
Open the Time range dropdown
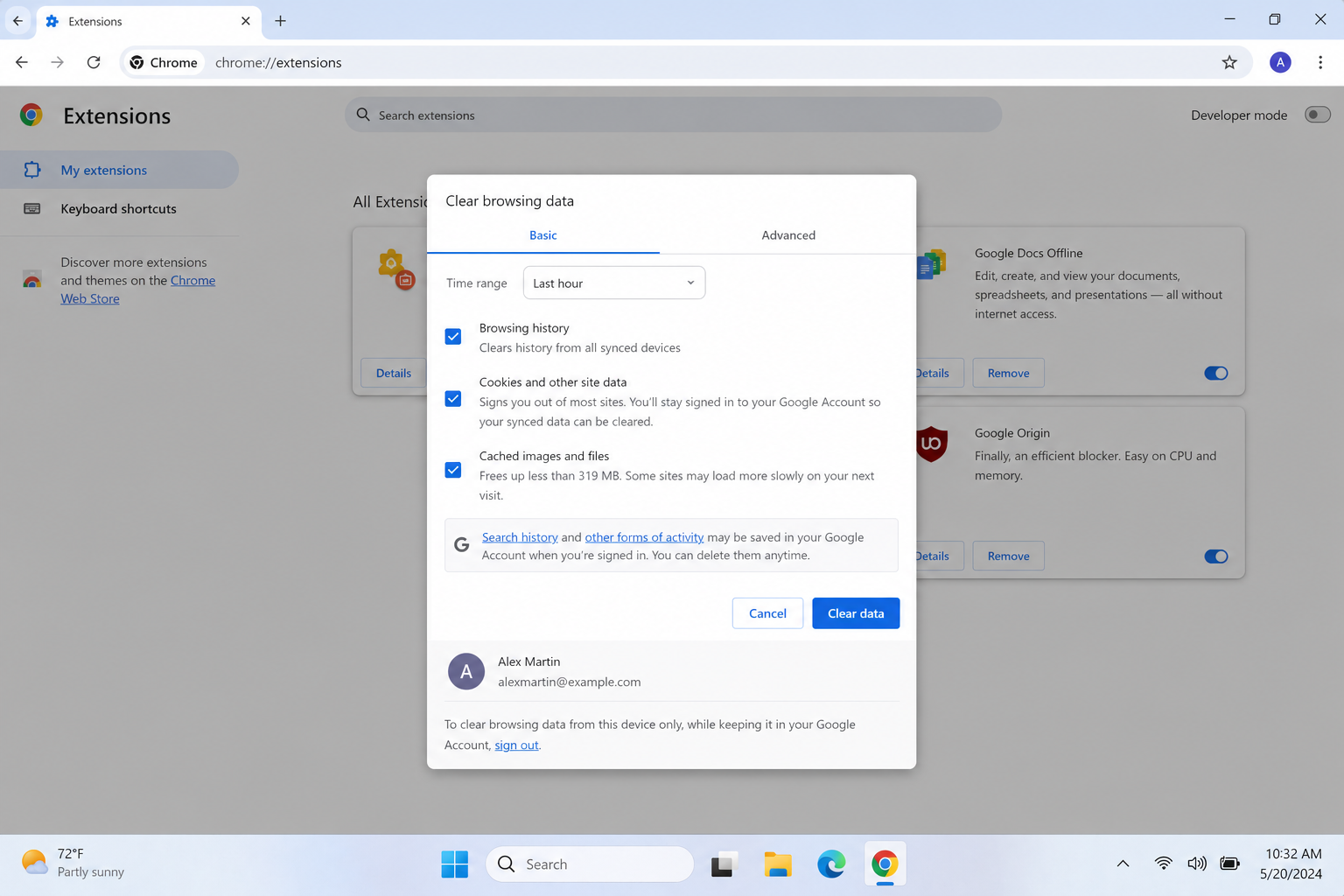[x=613, y=283]
